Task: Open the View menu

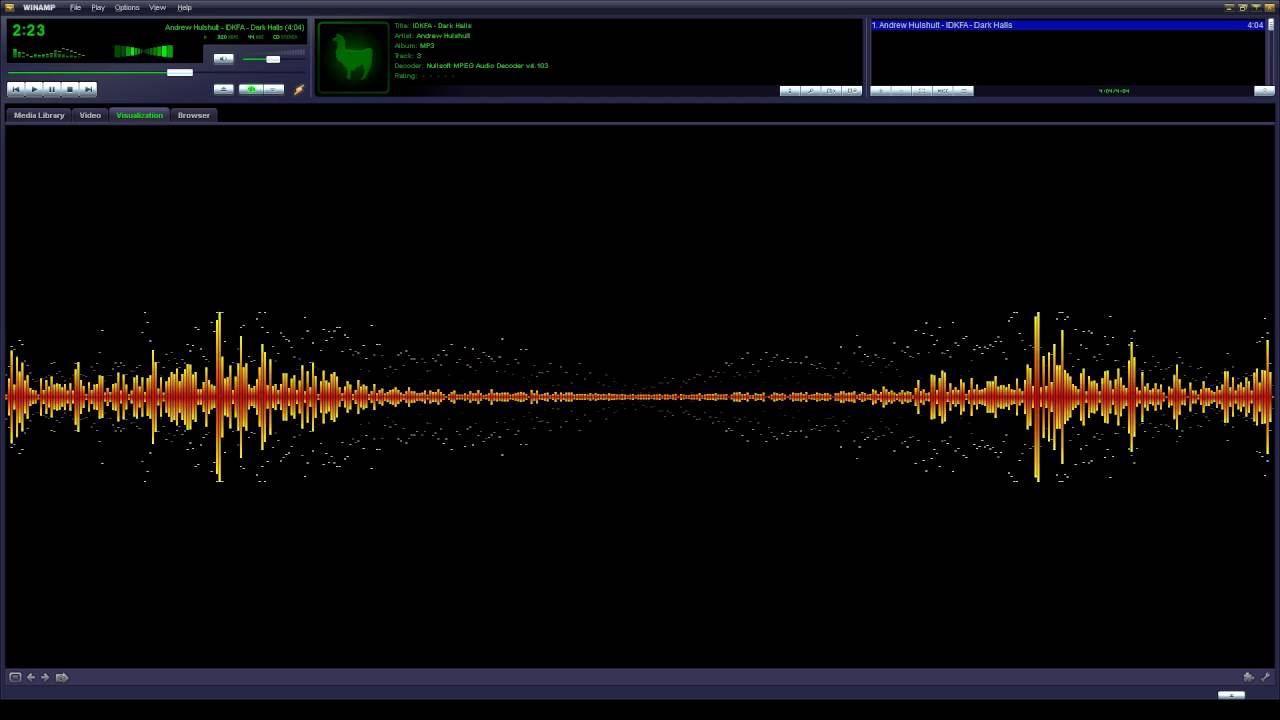Action: click(x=157, y=7)
